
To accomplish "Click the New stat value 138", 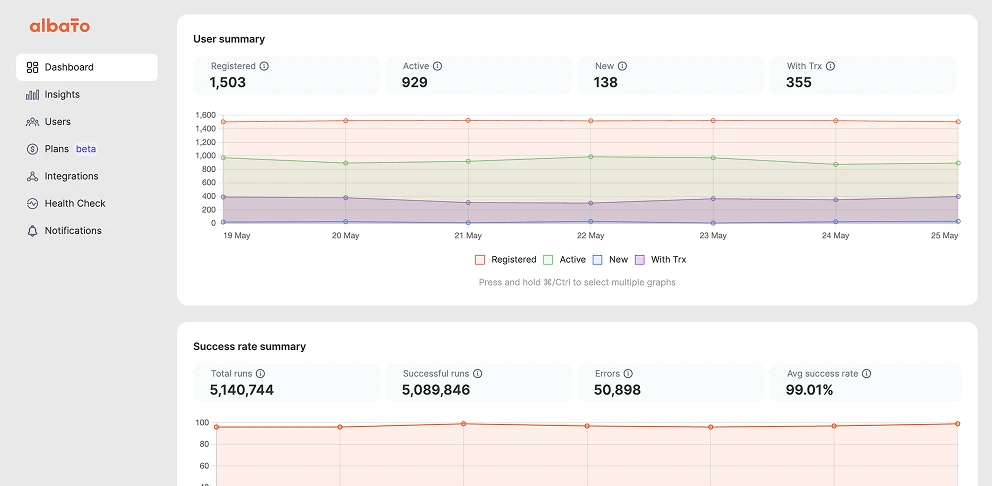I will click(605, 82).
